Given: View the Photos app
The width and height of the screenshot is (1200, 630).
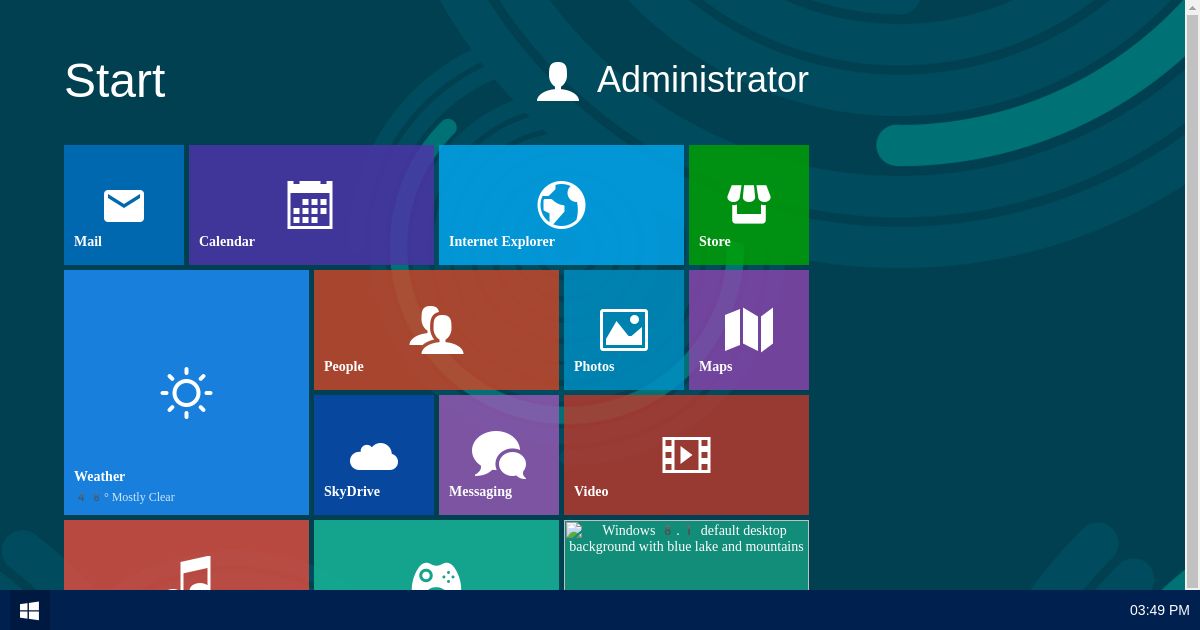Looking at the screenshot, I should click(623, 329).
